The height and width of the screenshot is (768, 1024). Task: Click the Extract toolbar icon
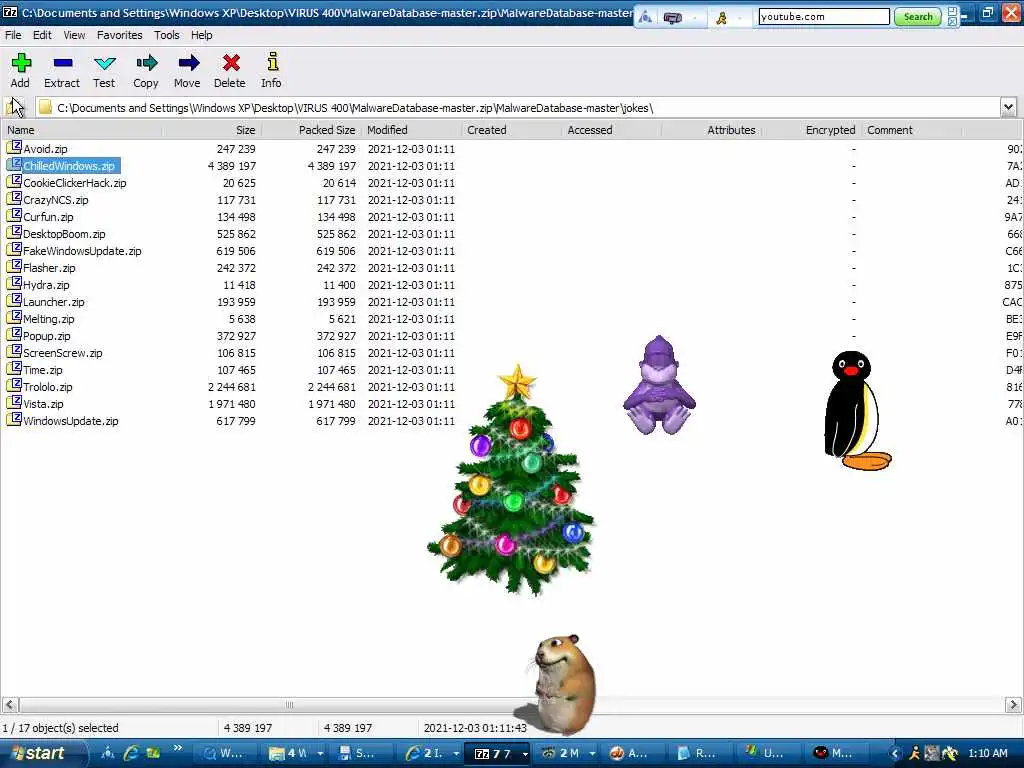pyautogui.click(x=63, y=63)
